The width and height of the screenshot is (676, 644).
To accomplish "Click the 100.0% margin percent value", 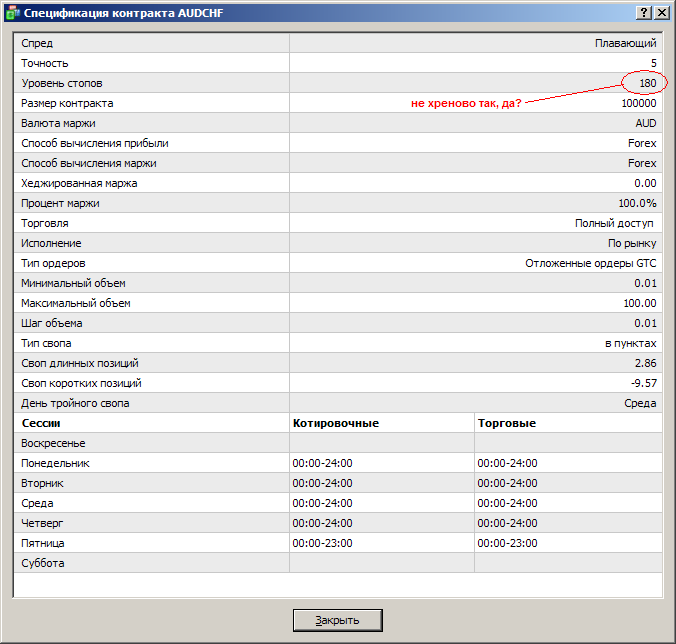I will click(638, 203).
